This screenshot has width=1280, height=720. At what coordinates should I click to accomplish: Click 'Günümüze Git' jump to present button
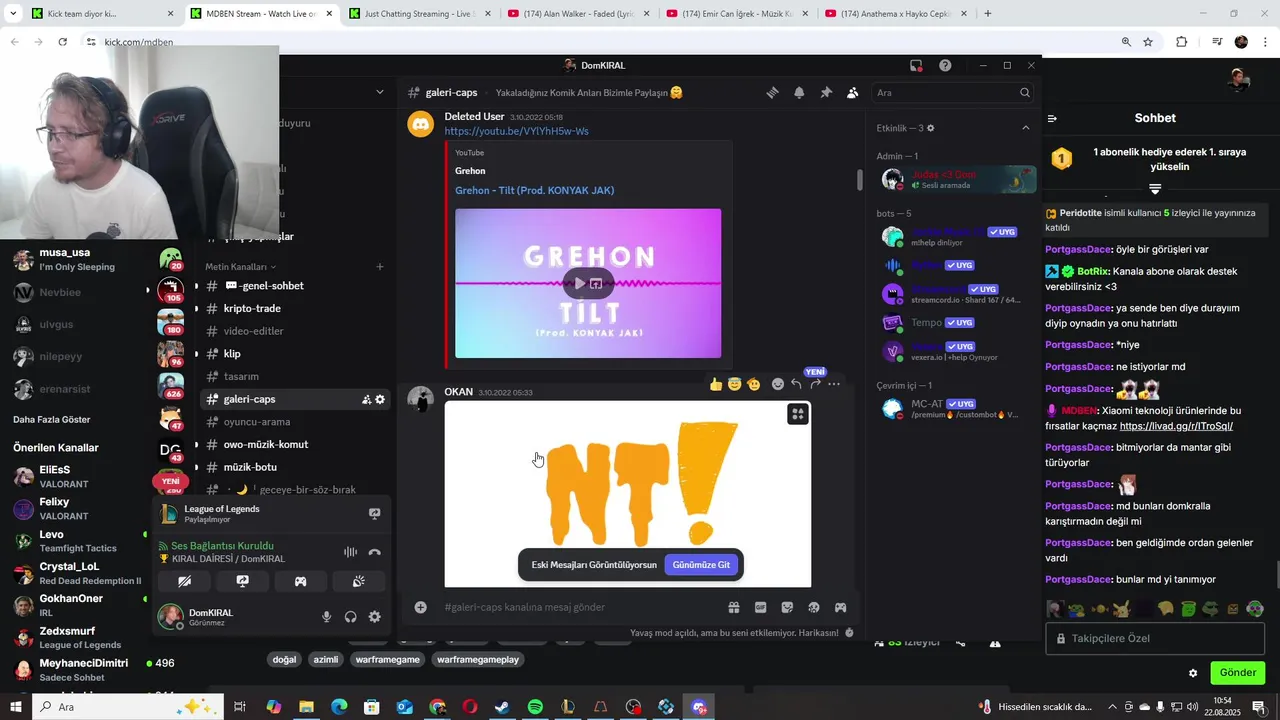pyautogui.click(x=701, y=565)
